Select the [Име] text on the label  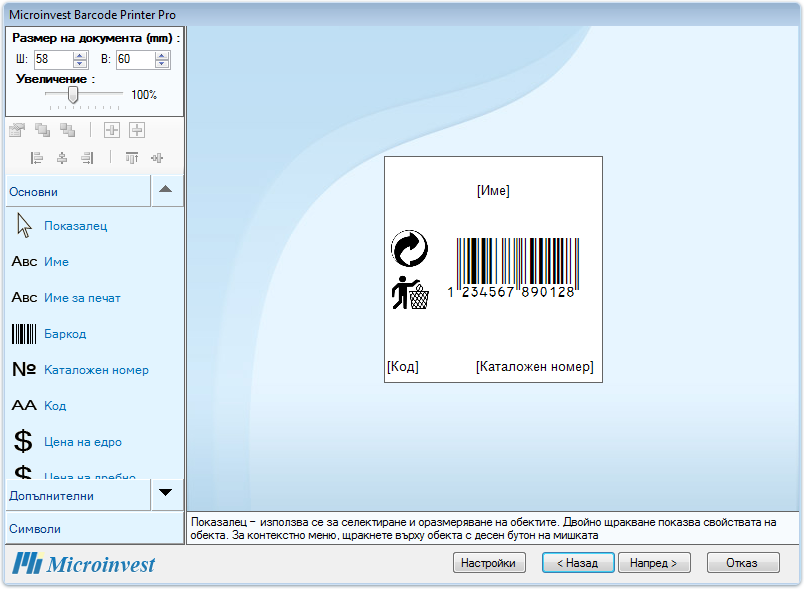493,191
